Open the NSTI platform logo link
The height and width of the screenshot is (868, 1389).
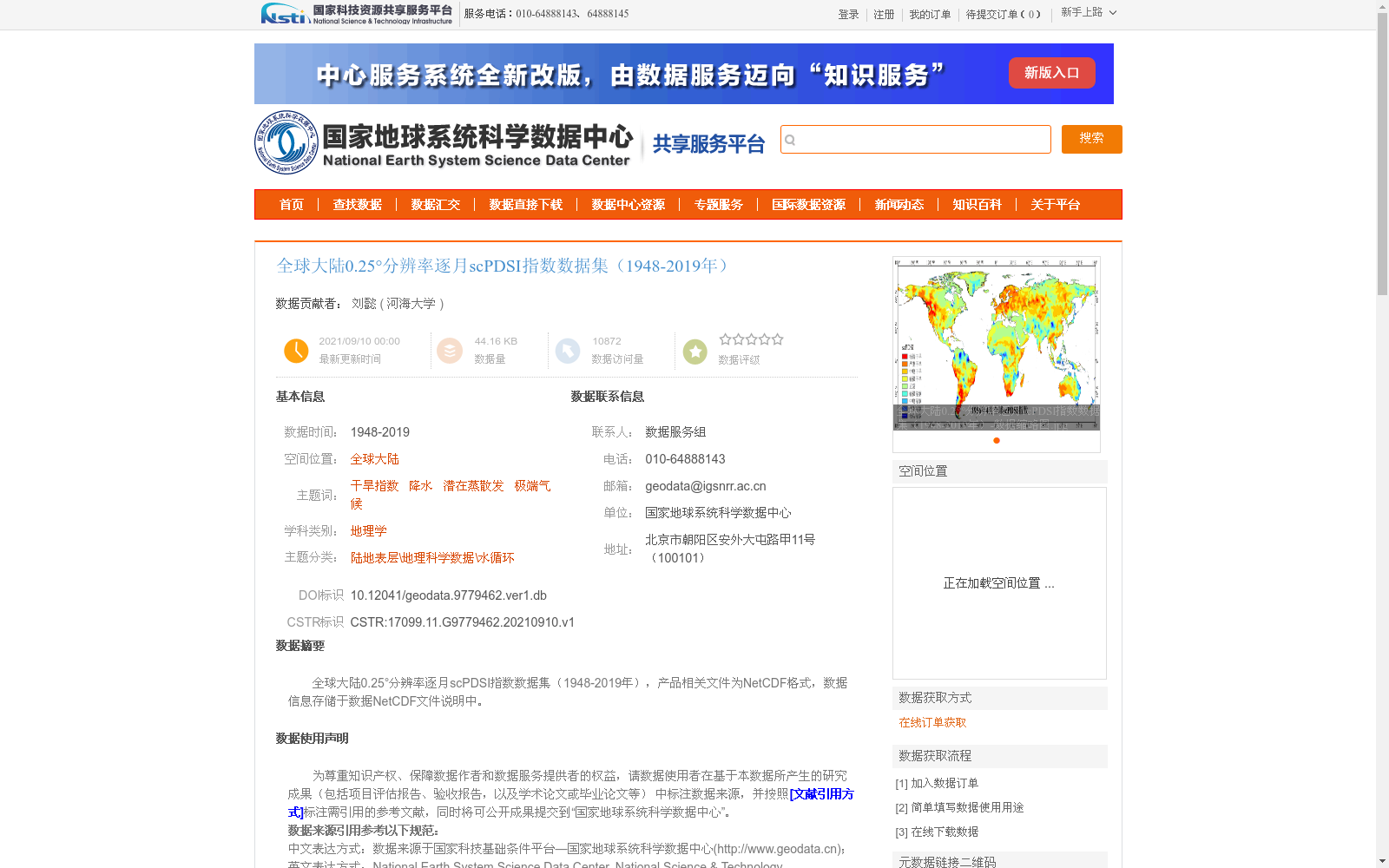tap(357, 14)
